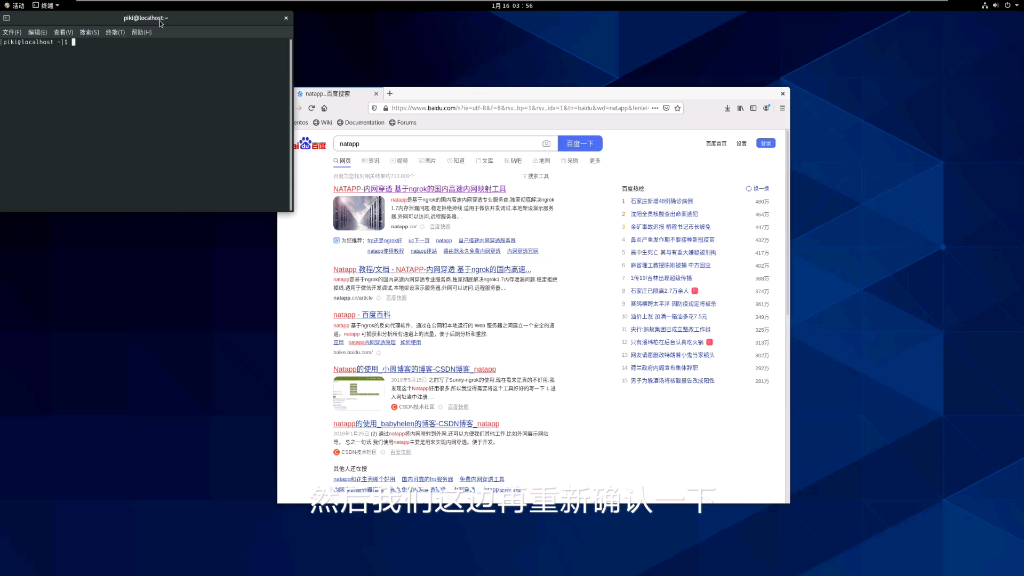The image size is (1024, 576).
Task: Open 终端(T) menu in terminal
Action: [115, 32]
